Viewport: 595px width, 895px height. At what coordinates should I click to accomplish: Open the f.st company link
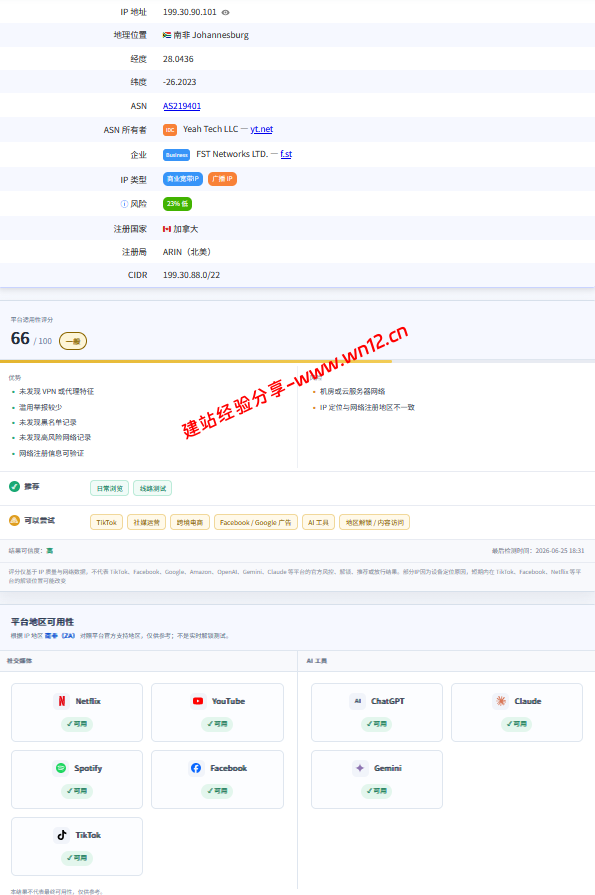(x=286, y=154)
